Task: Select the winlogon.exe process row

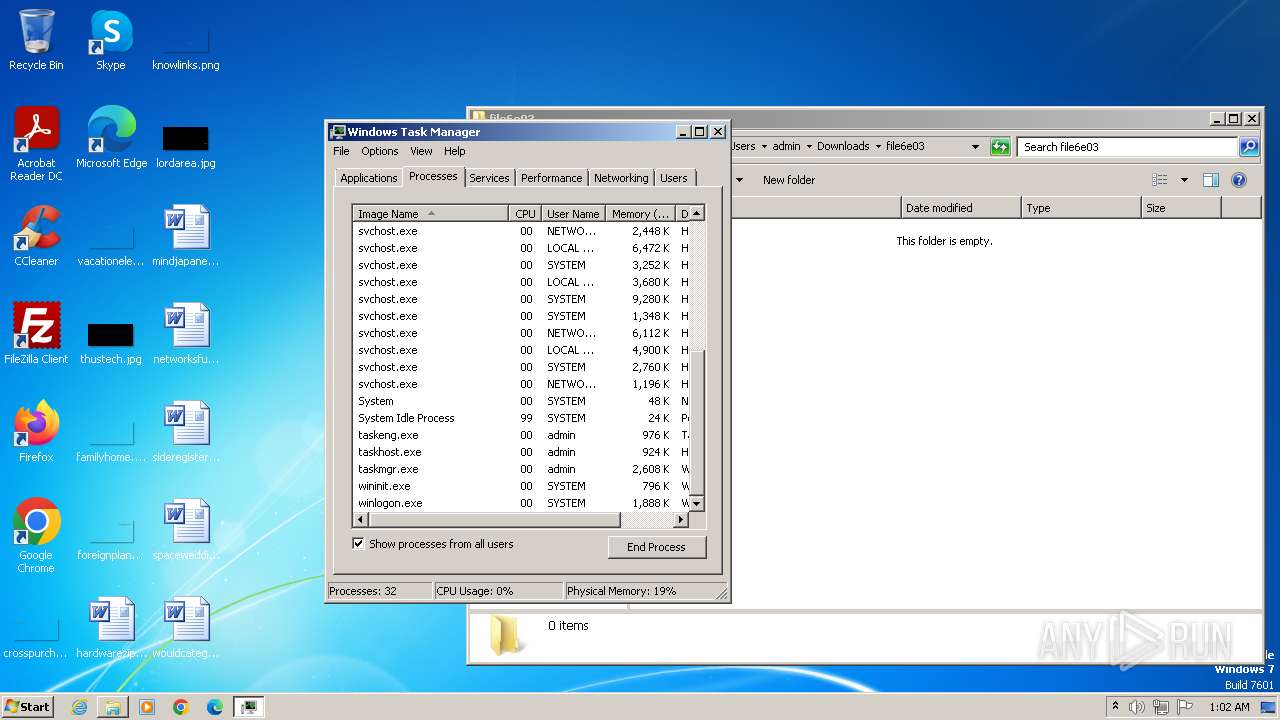Action: click(x=521, y=503)
